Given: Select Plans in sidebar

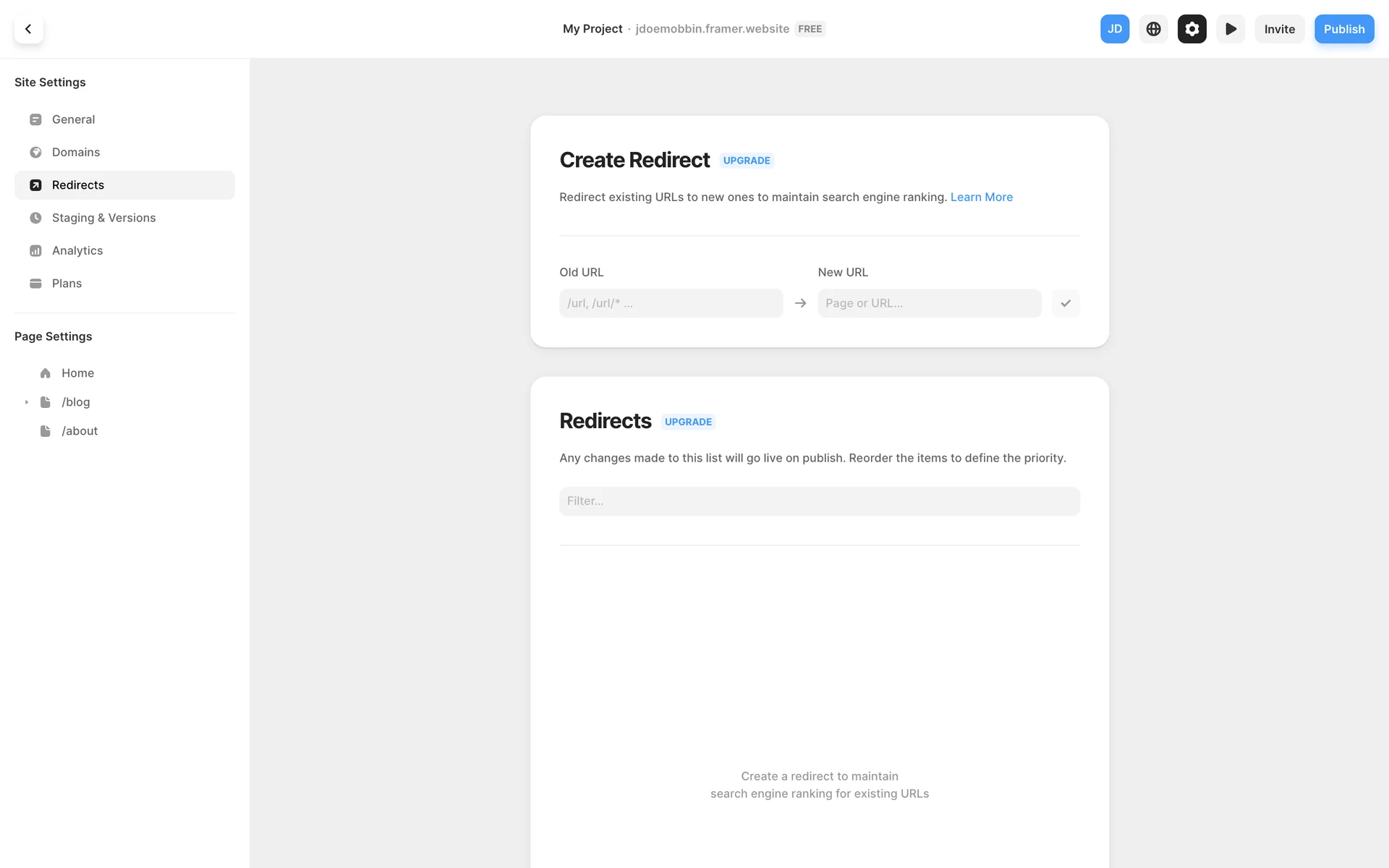Looking at the screenshot, I should (x=67, y=284).
